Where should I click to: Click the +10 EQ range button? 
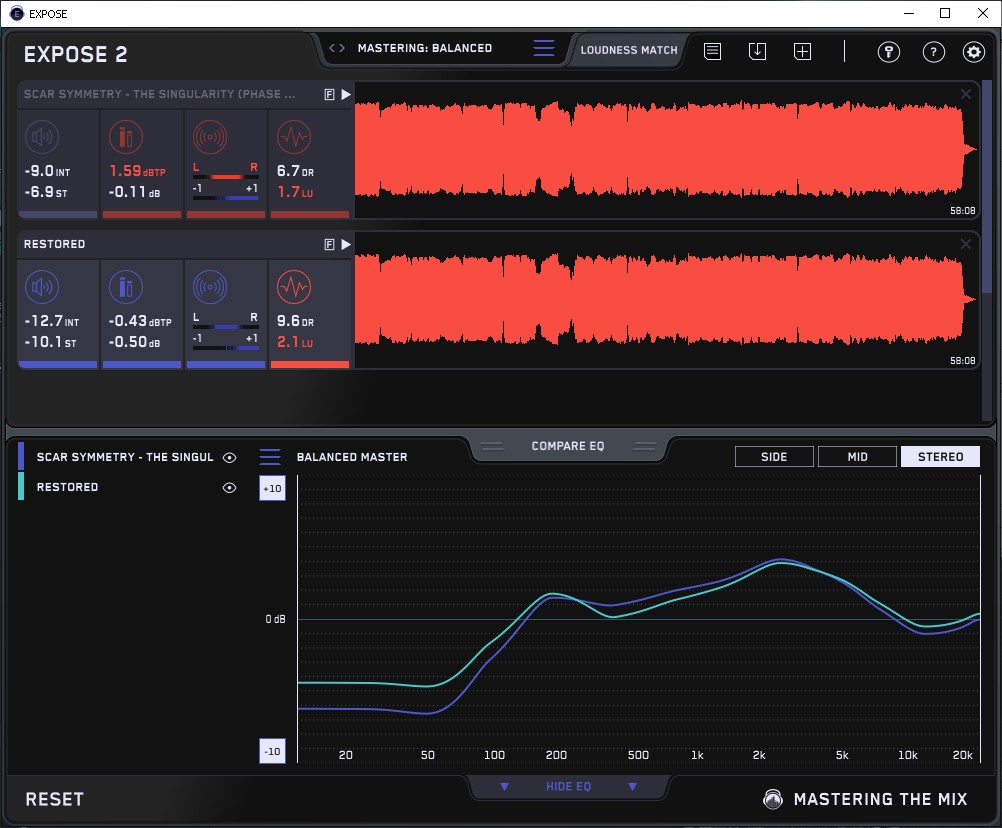click(272, 487)
